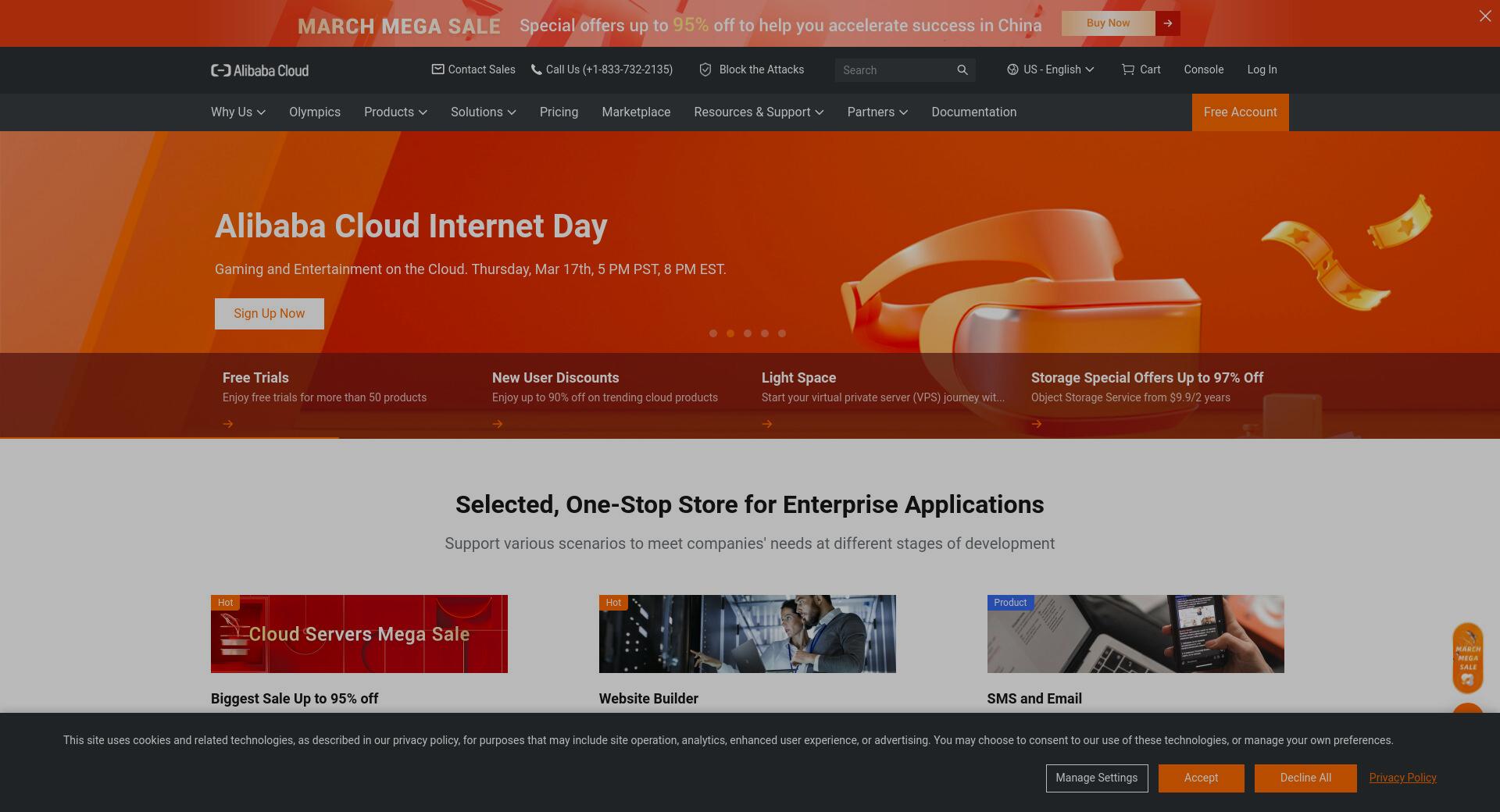Expand the Resources & Support menu
This screenshot has width=1500, height=812.
(759, 112)
